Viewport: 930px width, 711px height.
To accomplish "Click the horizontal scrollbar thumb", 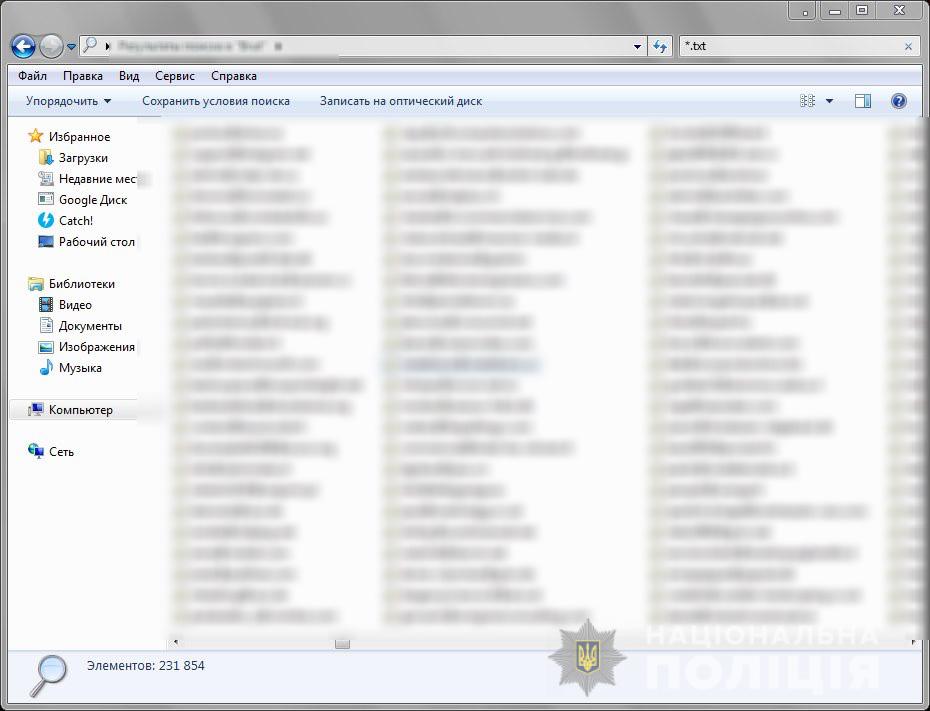I will 342,643.
